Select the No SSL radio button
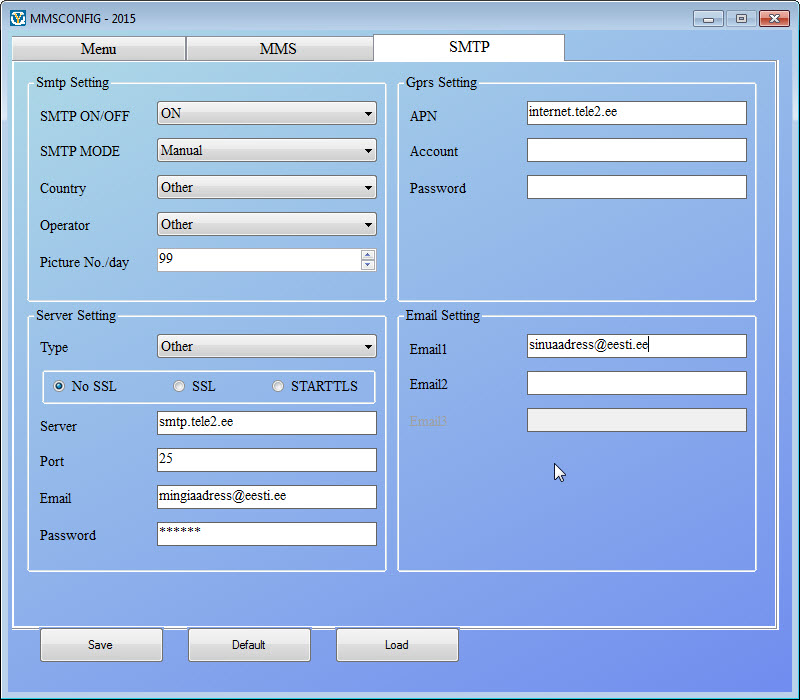 (x=59, y=386)
